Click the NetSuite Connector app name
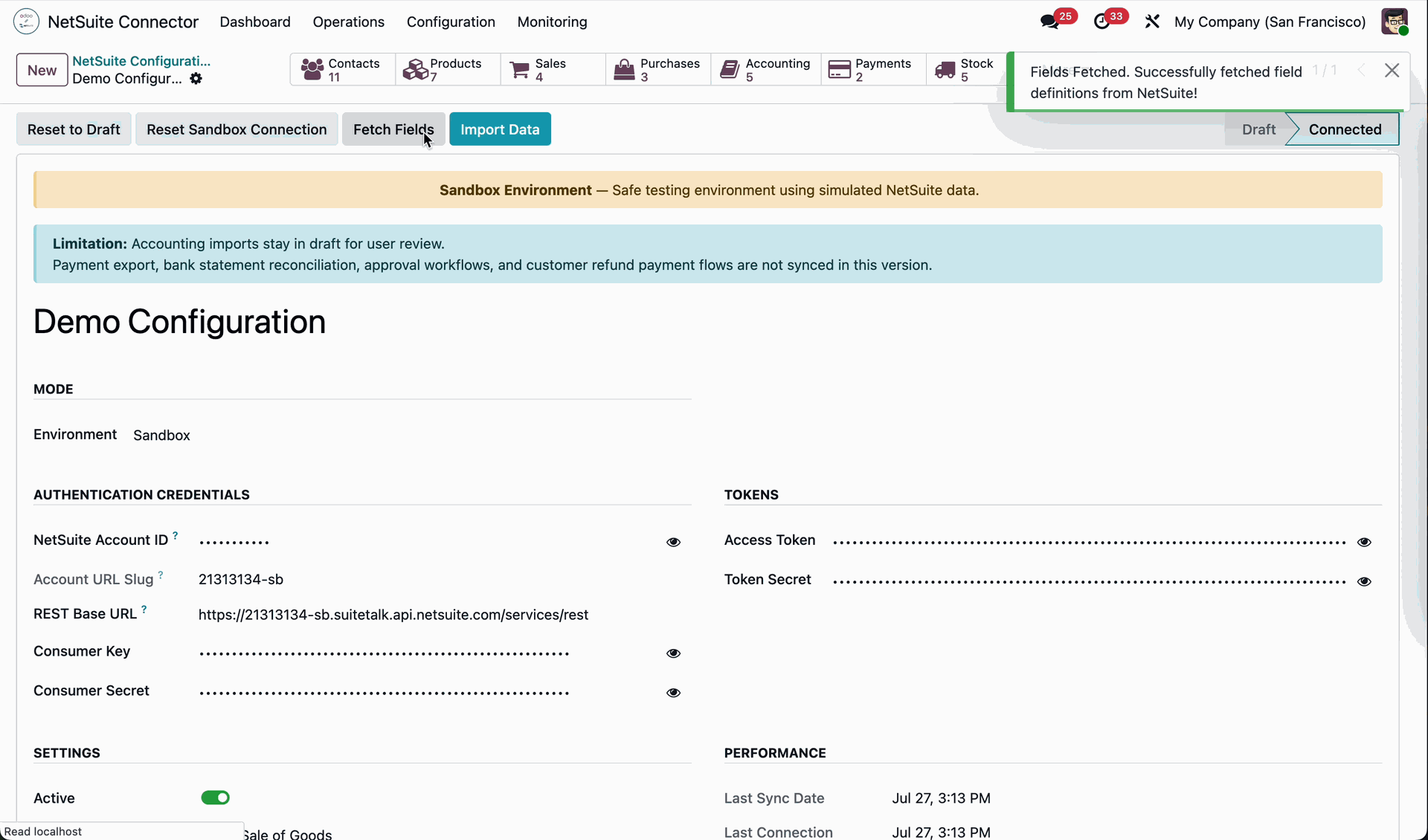Viewport: 1428px width, 840px height. point(123,22)
